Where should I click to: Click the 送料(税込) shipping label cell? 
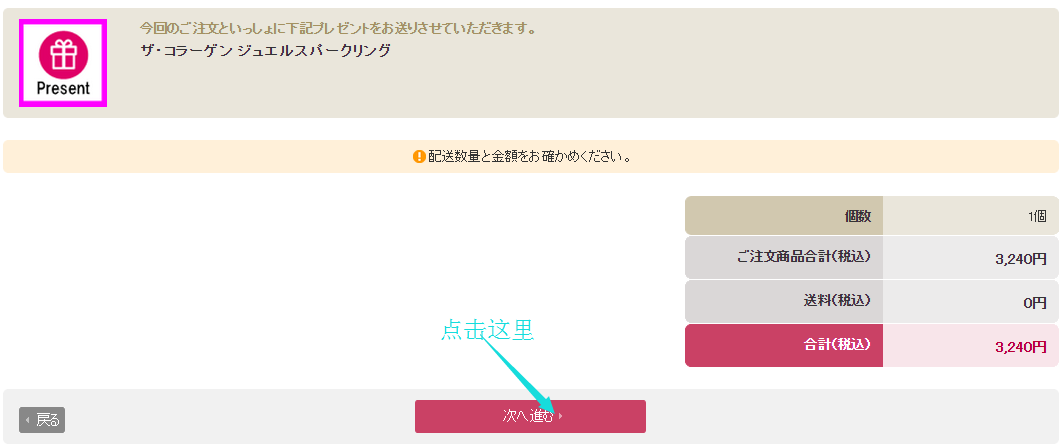click(x=783, y=300)
